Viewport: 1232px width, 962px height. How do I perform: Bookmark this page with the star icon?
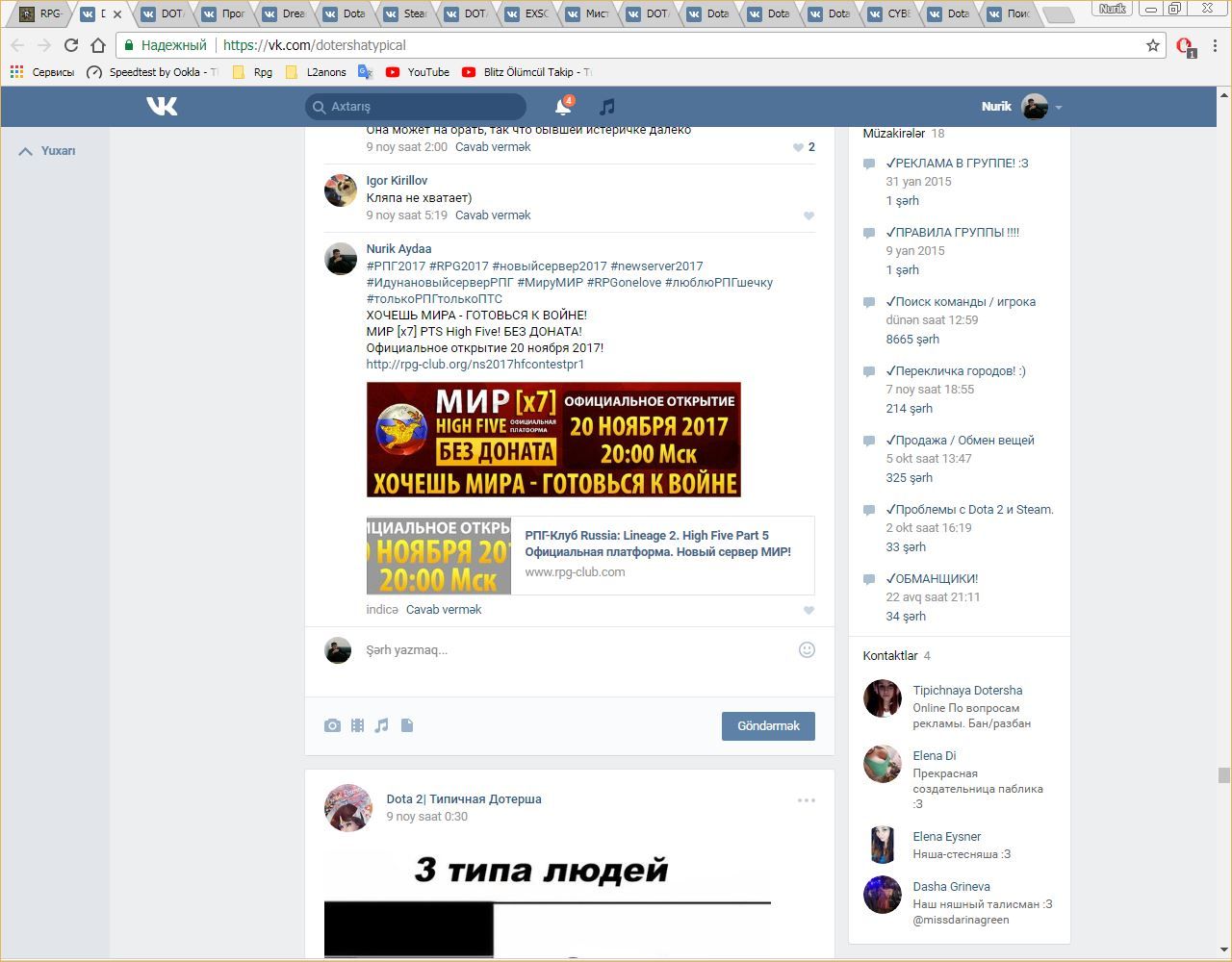click(x=1153, y=45)
